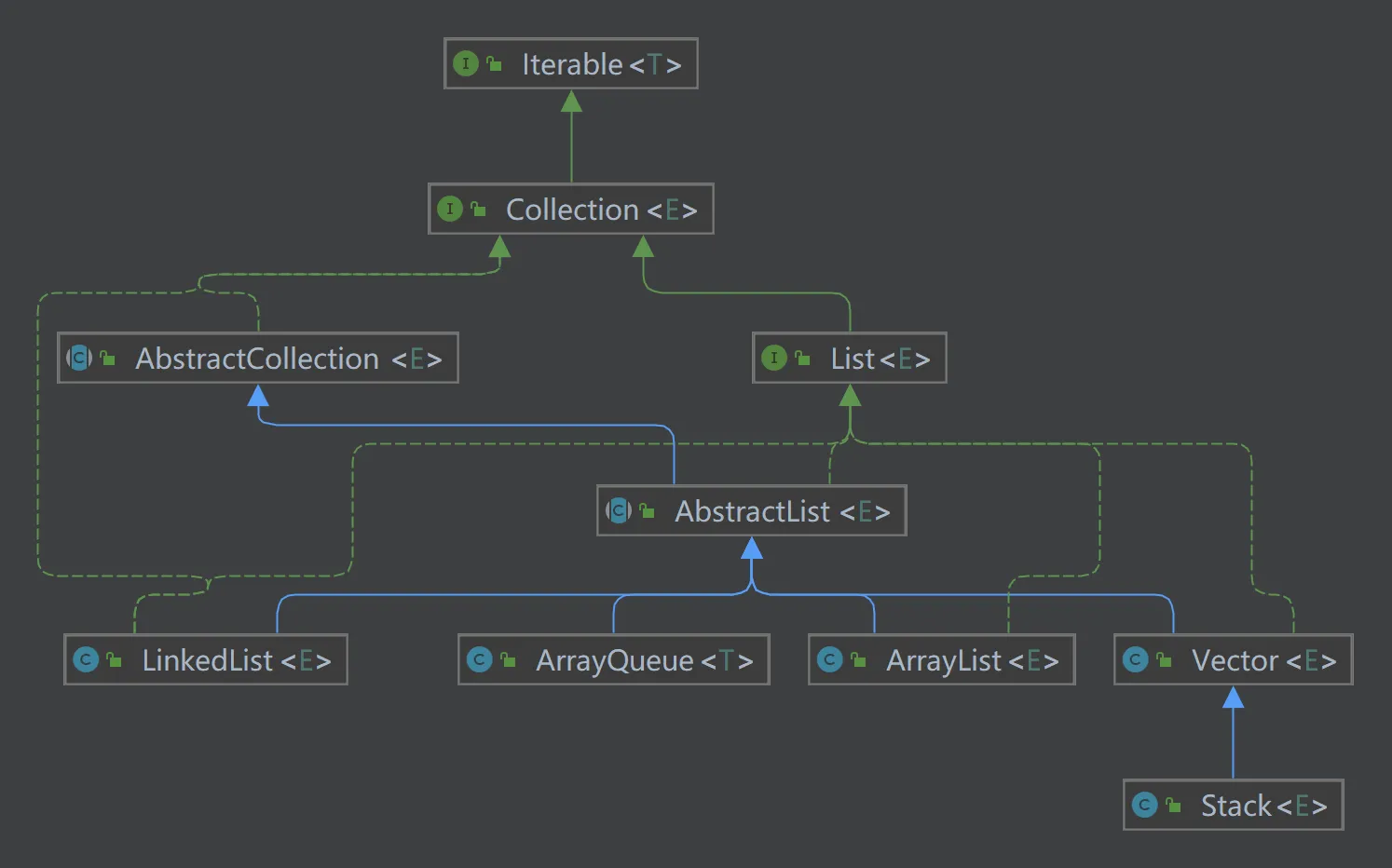Select the Vector<E> class label
The image size is (1392, 868).
pos(1262,660)
